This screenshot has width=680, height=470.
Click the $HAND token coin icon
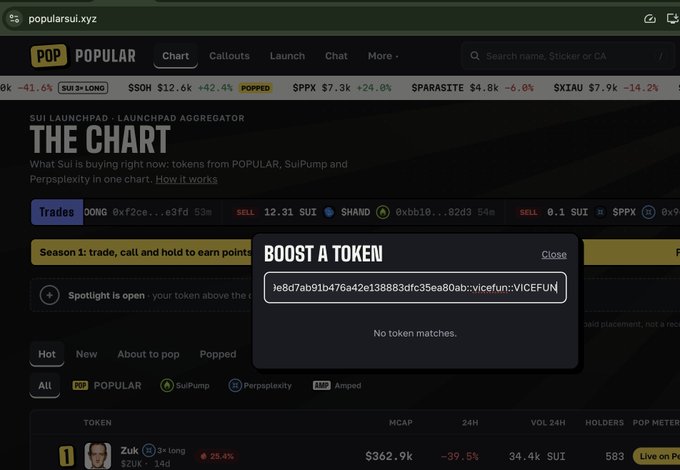tap(329, 212)
